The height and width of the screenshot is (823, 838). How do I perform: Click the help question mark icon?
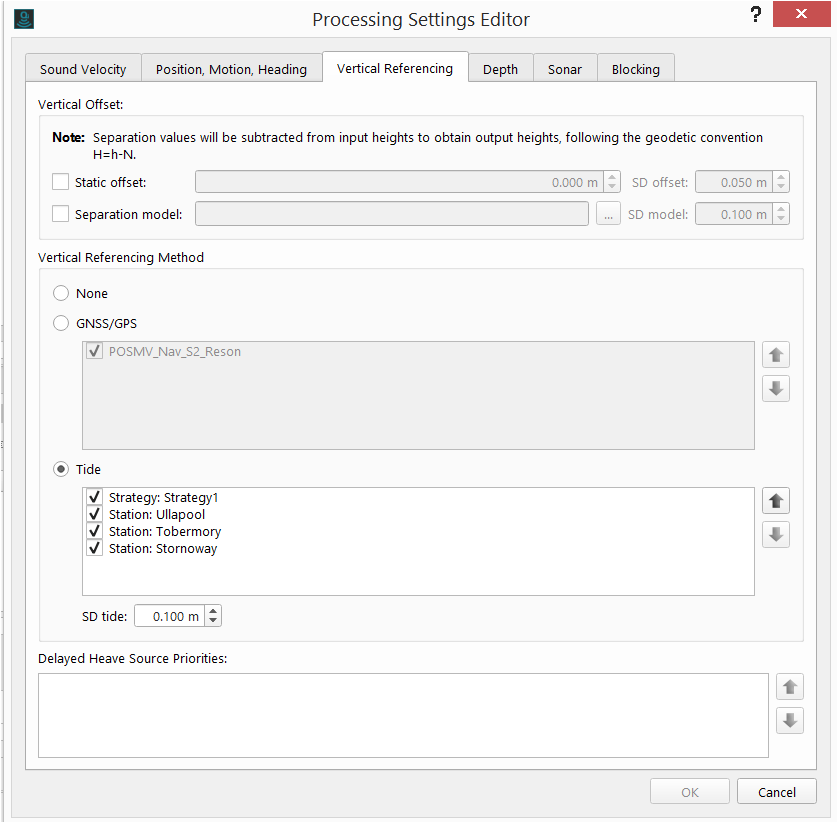point(755,14)
